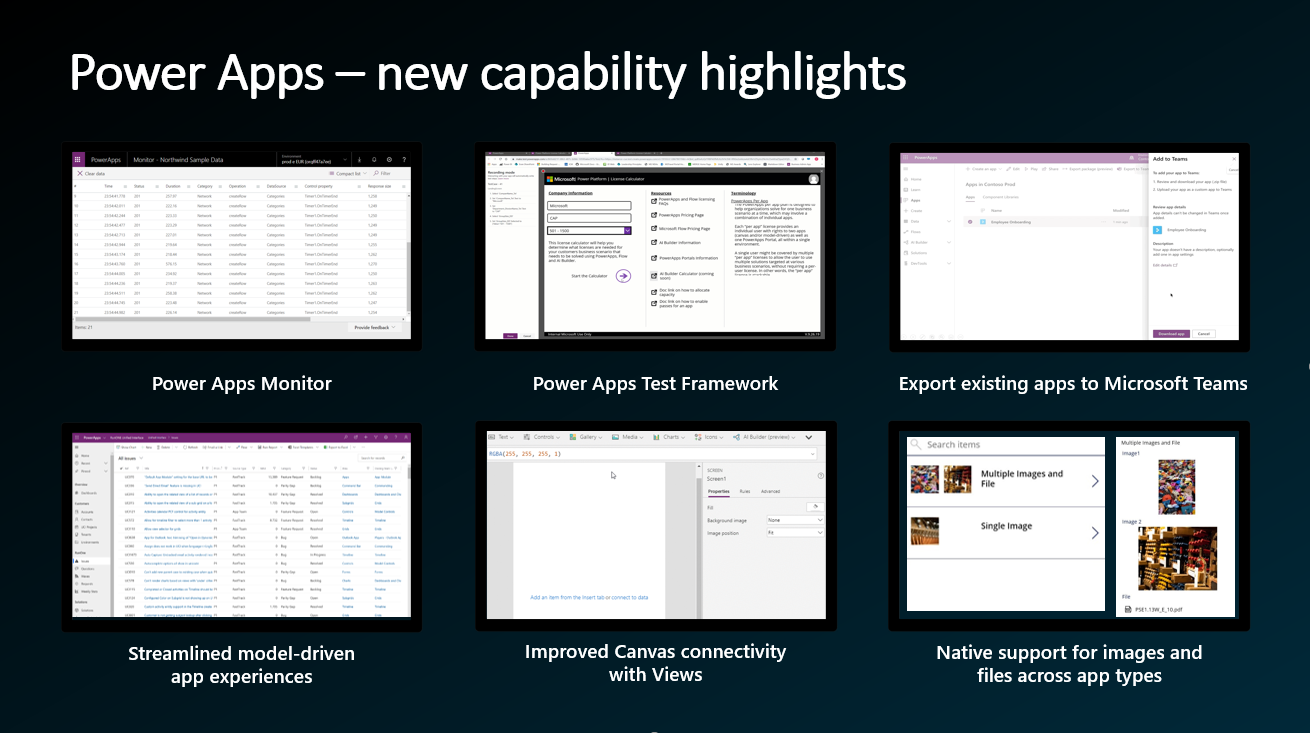This screenshot has height=733, width=1310.
Task: Click the Duration column header in Monitor
Action: [173, 186]
